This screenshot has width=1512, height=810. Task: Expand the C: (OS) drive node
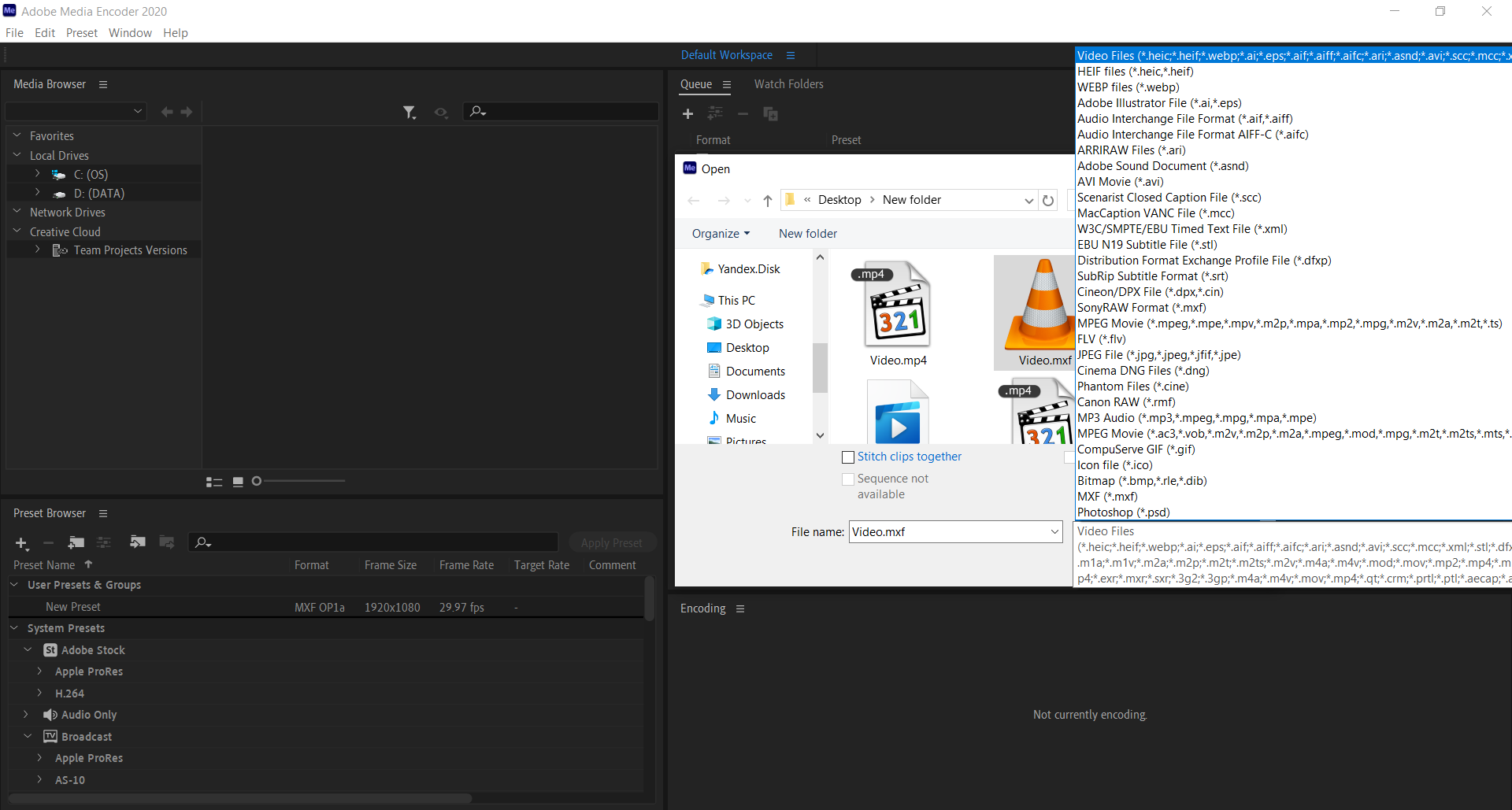point(37,174)
